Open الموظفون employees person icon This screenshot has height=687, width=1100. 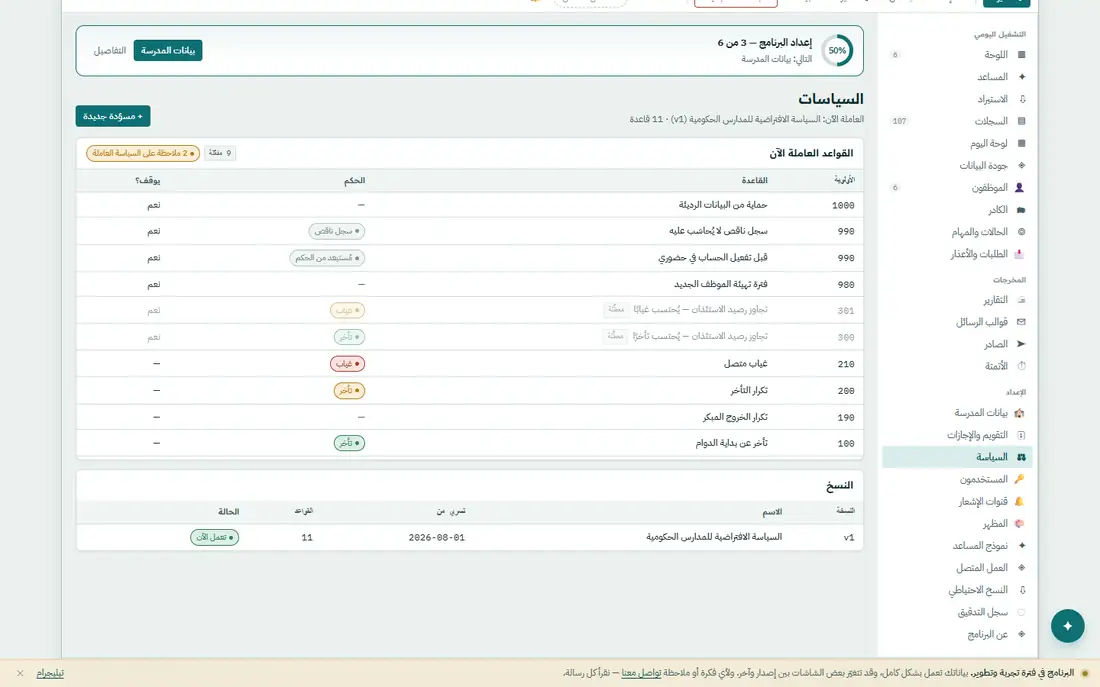1019,187
